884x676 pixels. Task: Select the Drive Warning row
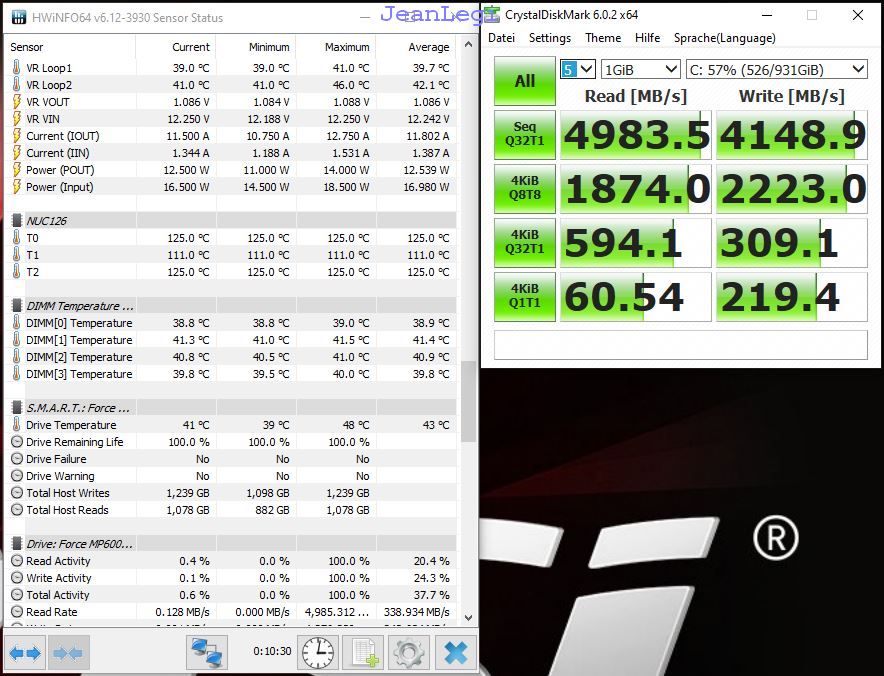[232, 476]
